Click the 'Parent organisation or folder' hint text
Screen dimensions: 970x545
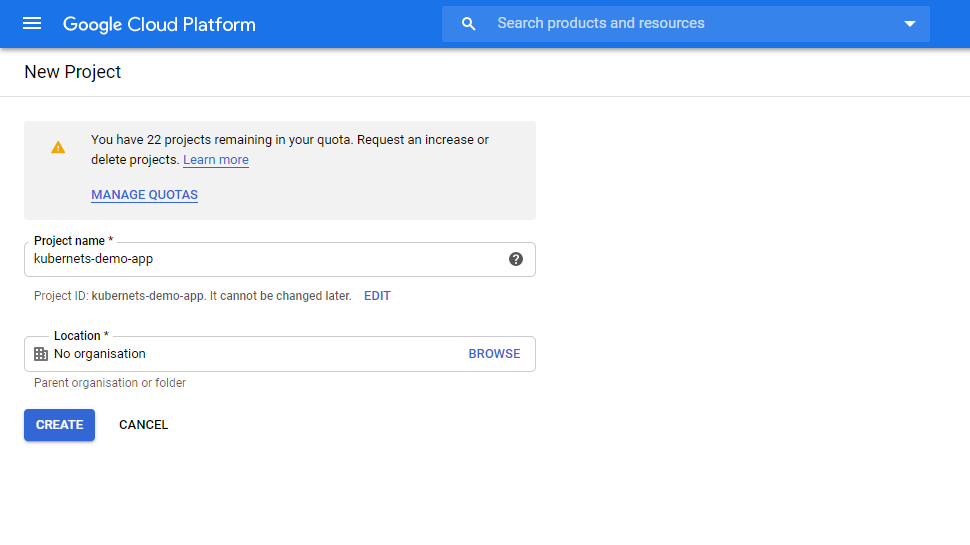coord(110,383)
